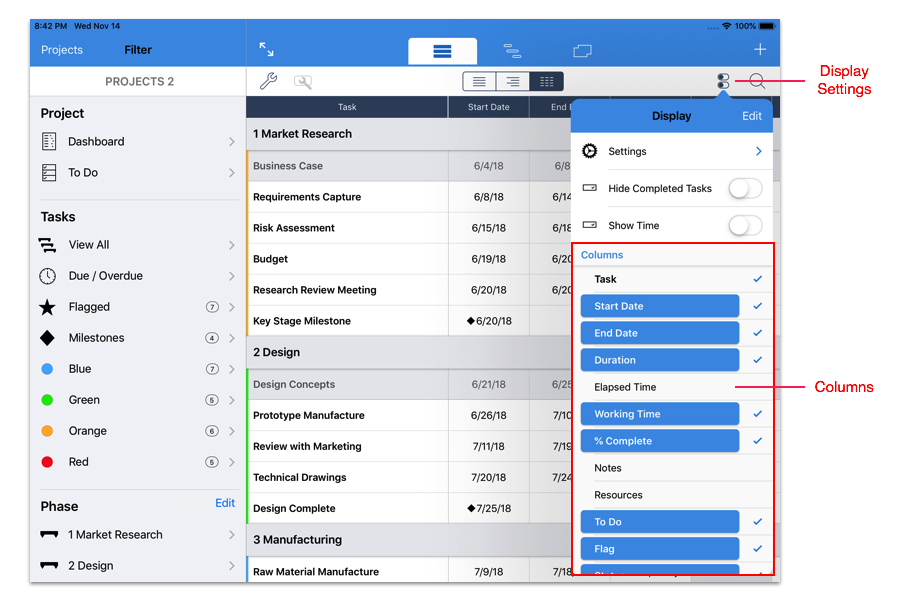Toggle Hide Completed Tasks switch
This screenshot has width=902, height=605.
point(745,188)
